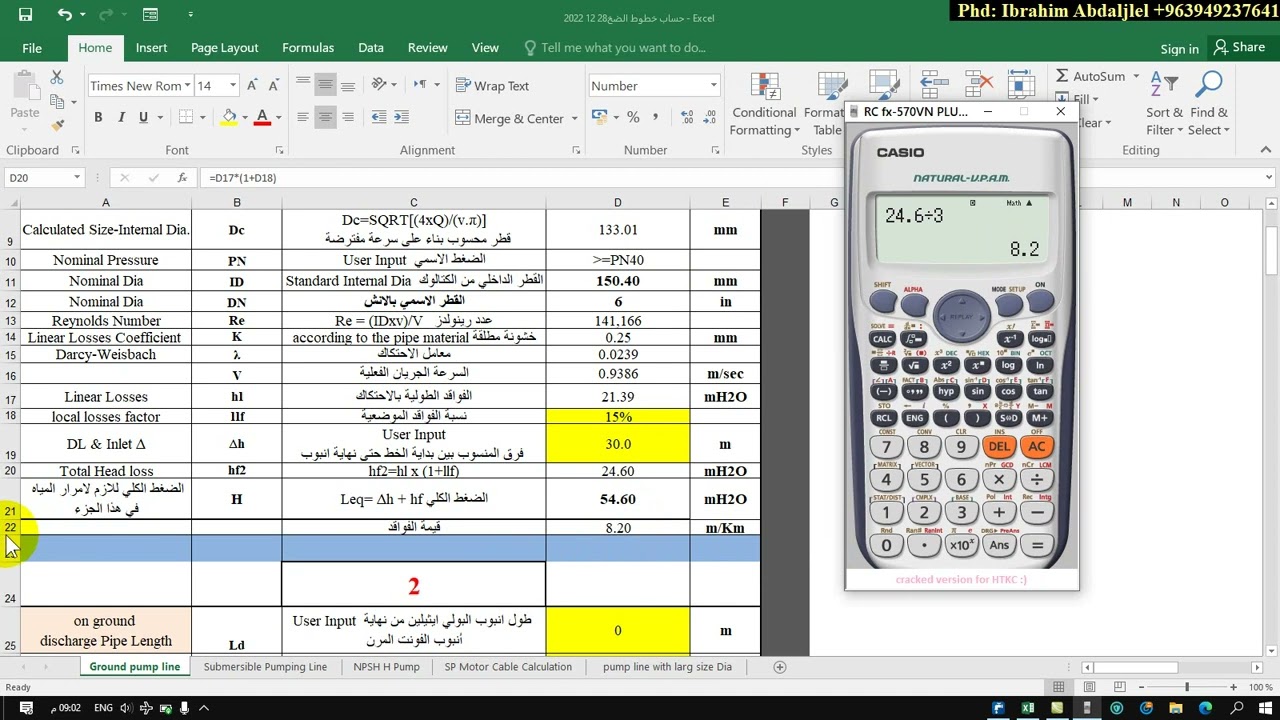1280x720 pixels.
Task: Toggle Align Left for cell text
Action: tap(301, 118)
